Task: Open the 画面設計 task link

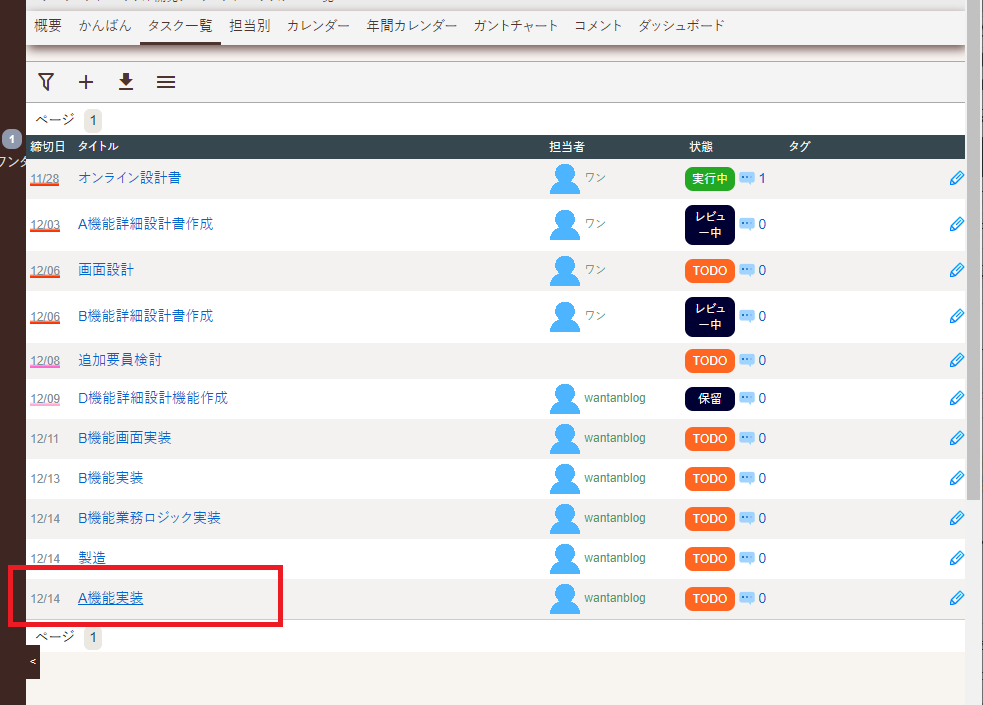Action: (x=106, y=269)
